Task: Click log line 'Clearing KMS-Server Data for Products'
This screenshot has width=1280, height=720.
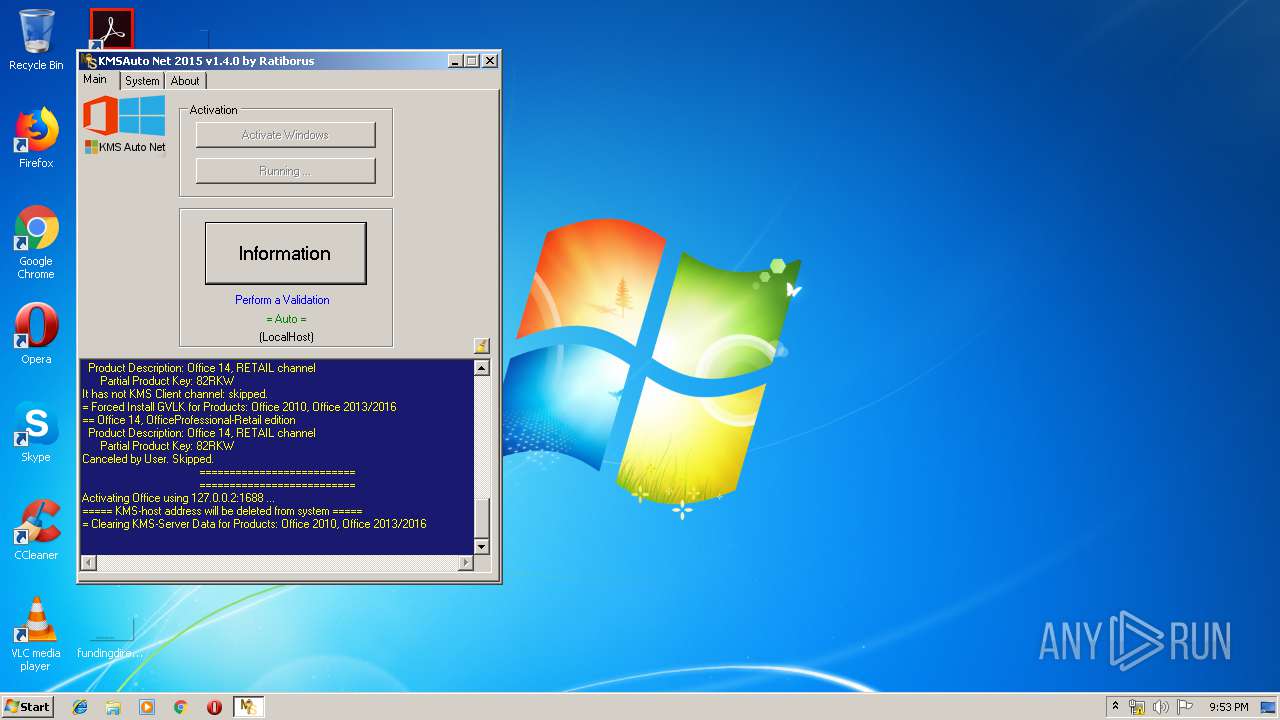Action: [254, 524]
